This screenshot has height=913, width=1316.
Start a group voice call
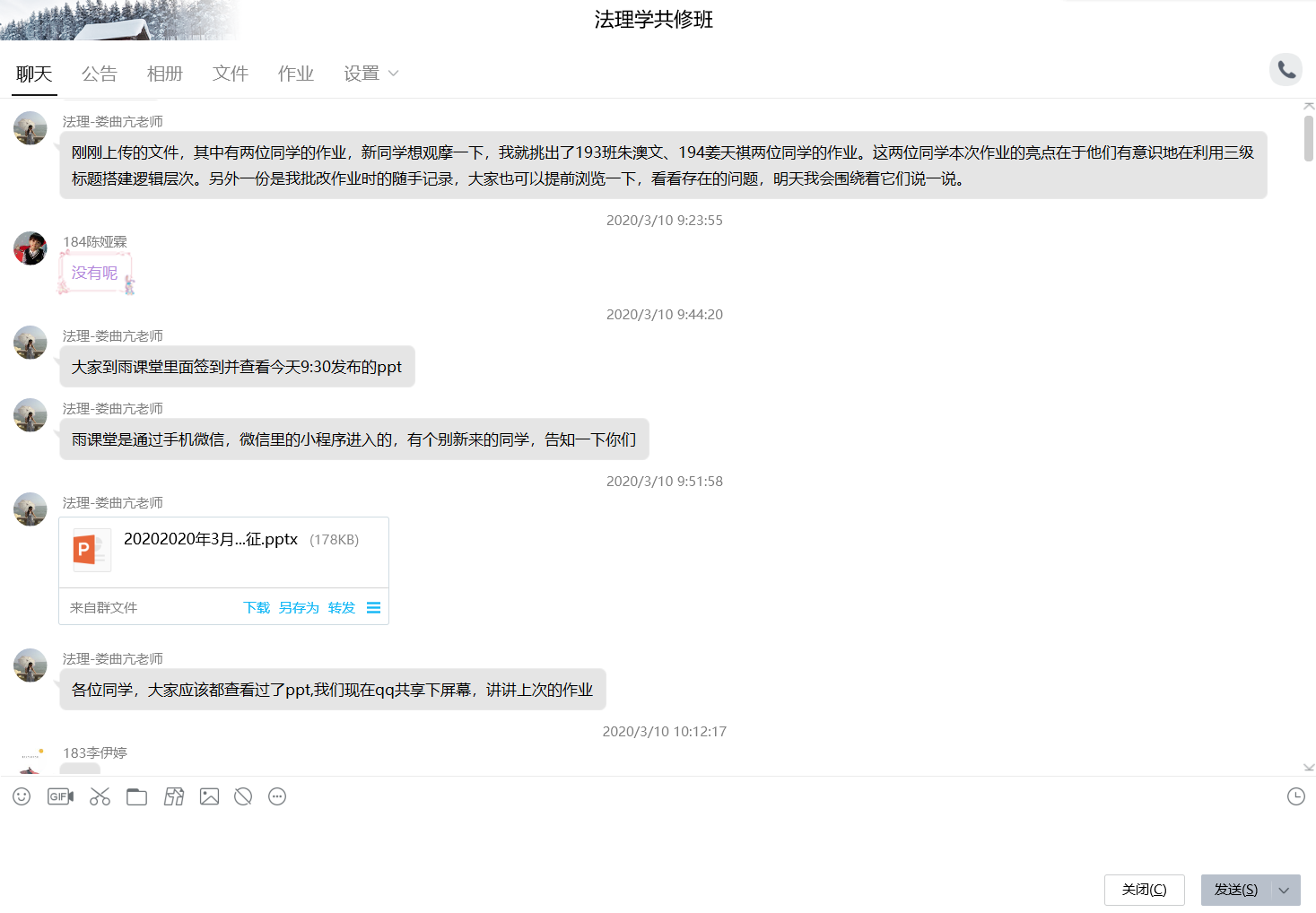point(1285,70)
